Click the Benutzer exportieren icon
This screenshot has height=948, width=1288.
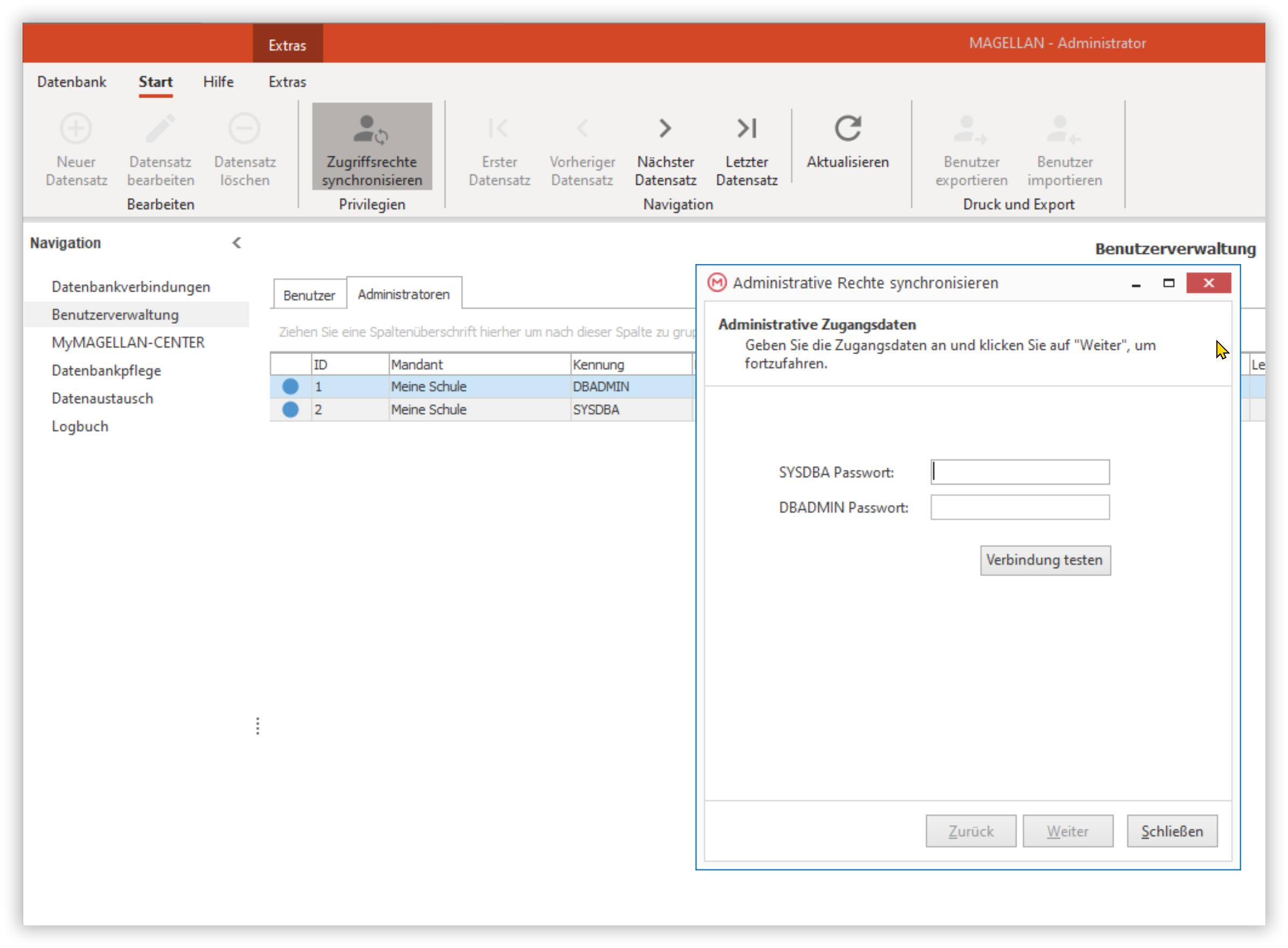coord(970,129)
